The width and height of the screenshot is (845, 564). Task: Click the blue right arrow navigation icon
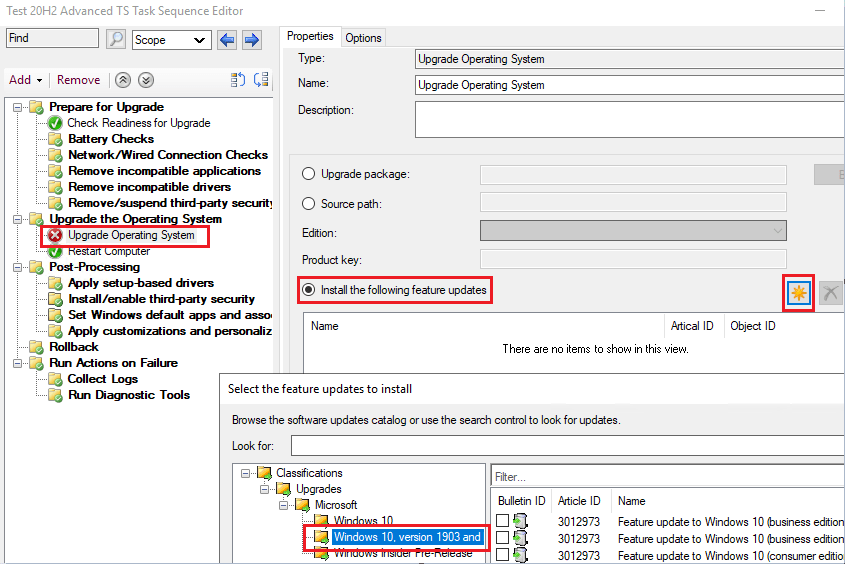(x=251, y=40)
